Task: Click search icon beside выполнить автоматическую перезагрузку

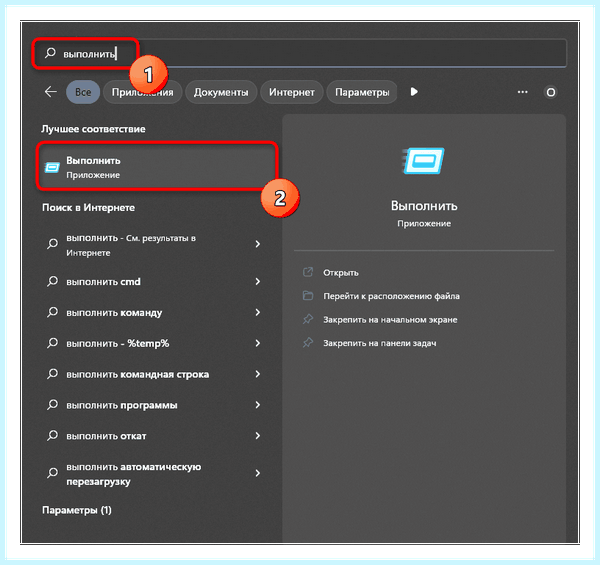Action: coord(52,473)
